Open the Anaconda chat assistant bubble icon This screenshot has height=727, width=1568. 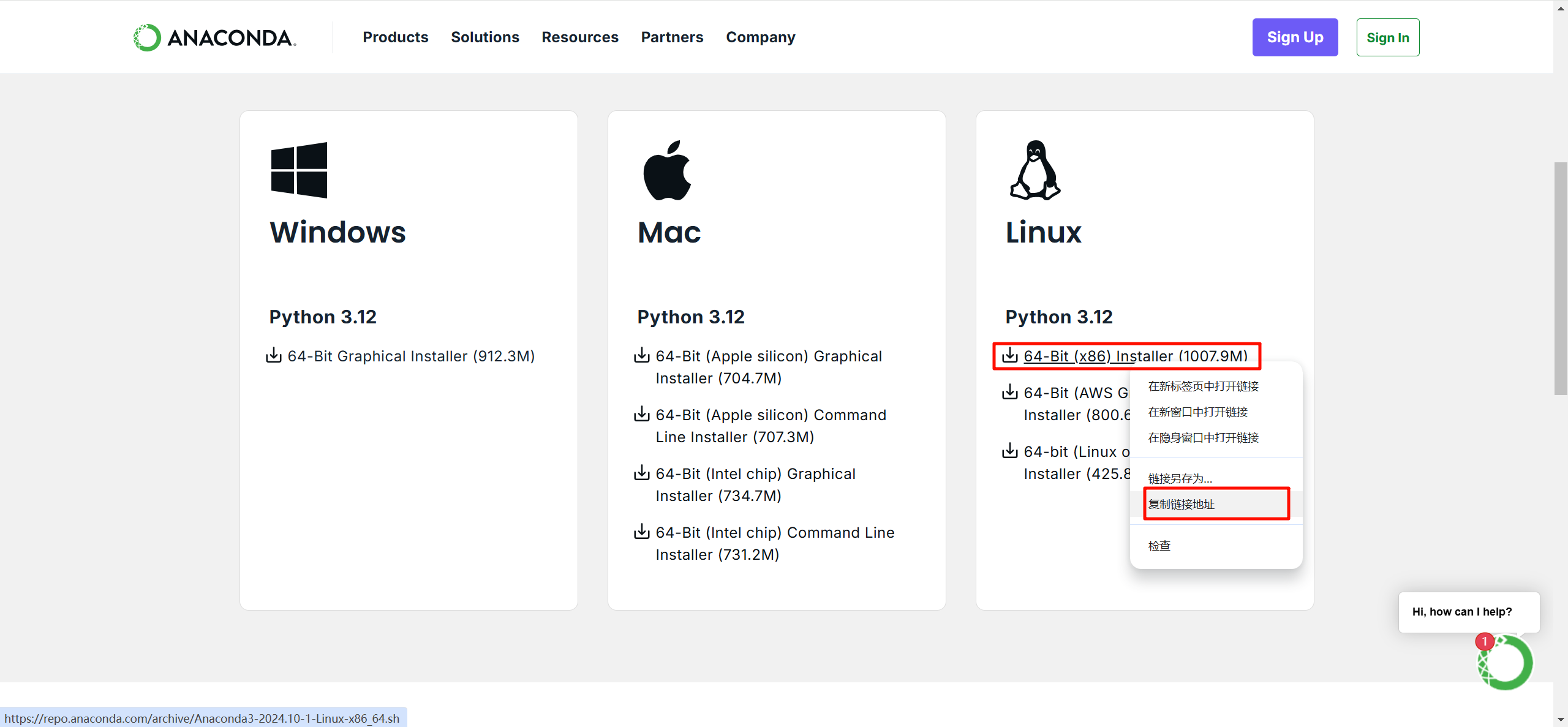[1505, 663]
